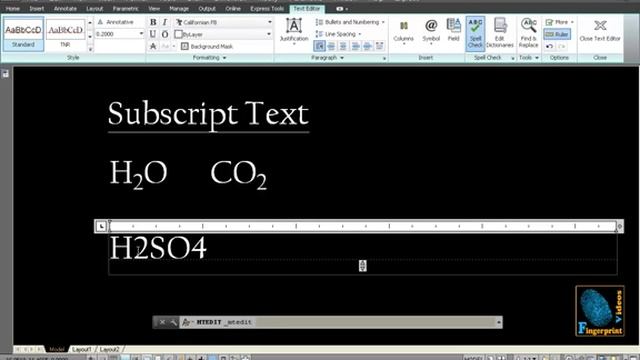Click the tab stop marker on the ruler
The height and width of the screenshot is (360, 640).
[x=101, y=226]
